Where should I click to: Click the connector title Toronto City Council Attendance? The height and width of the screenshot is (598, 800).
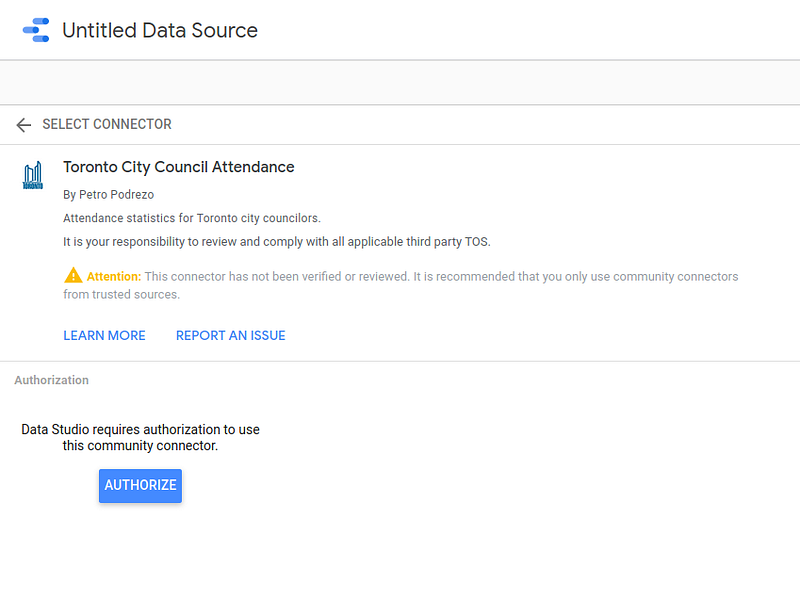tap(178, 167)
